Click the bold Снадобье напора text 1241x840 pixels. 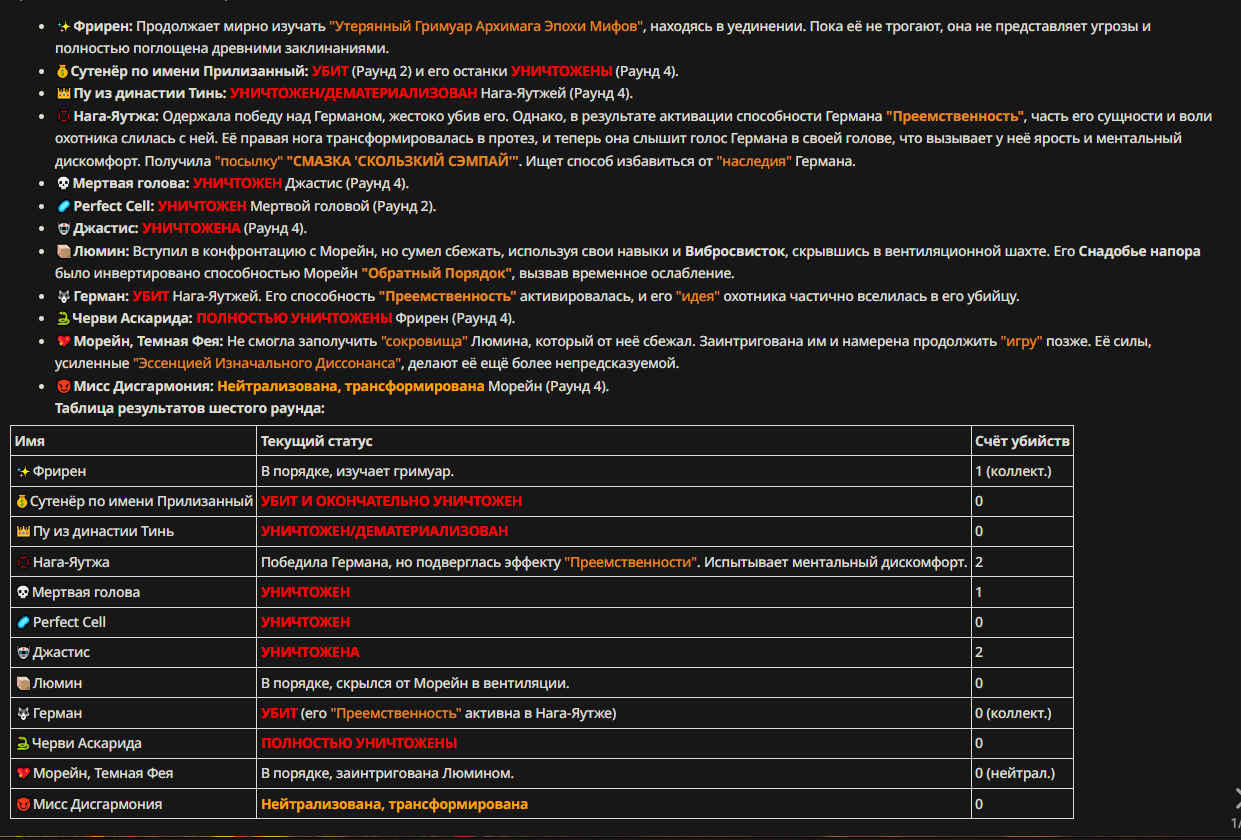[x=1139, y=251]
